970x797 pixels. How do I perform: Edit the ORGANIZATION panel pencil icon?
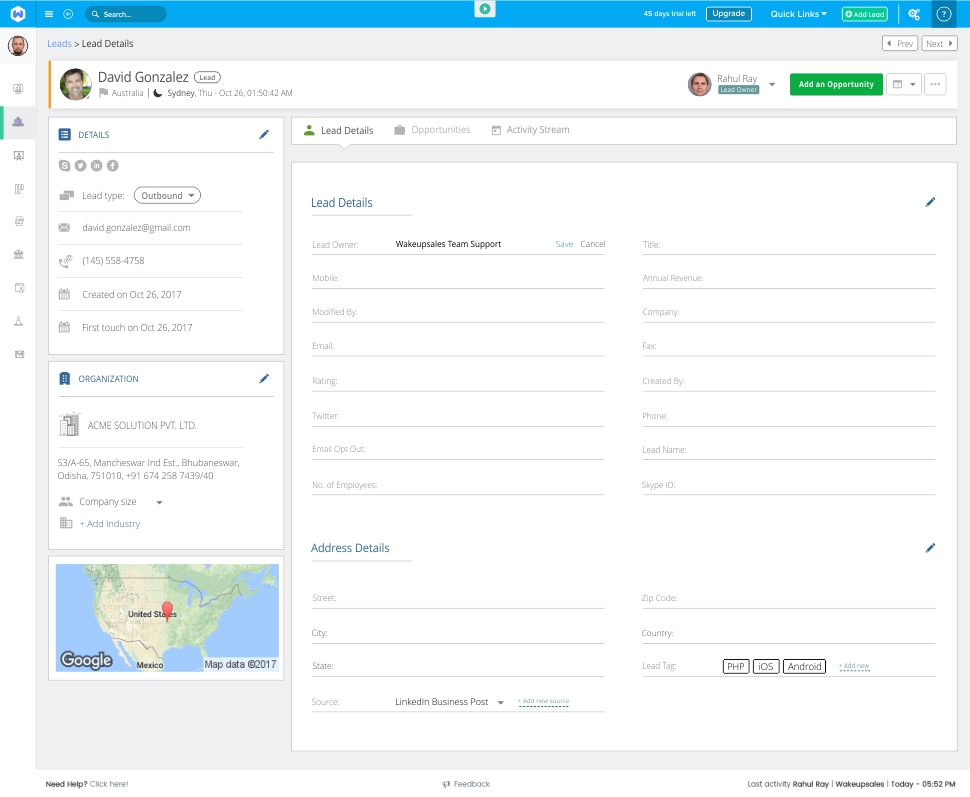(264, 378)
